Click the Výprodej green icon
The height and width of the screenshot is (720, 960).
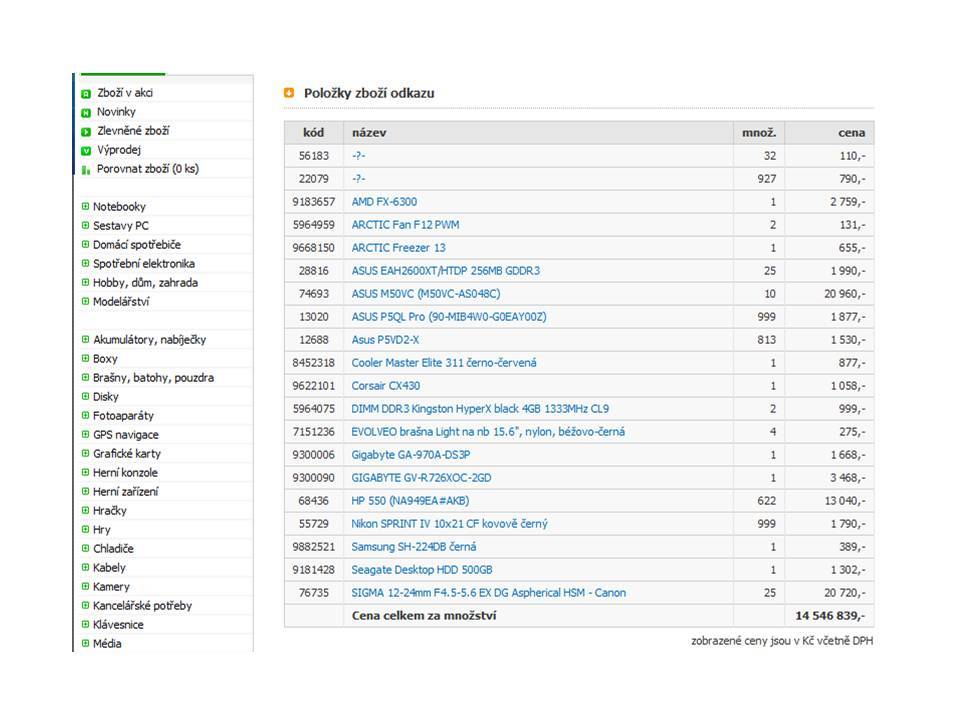[86, 151]
